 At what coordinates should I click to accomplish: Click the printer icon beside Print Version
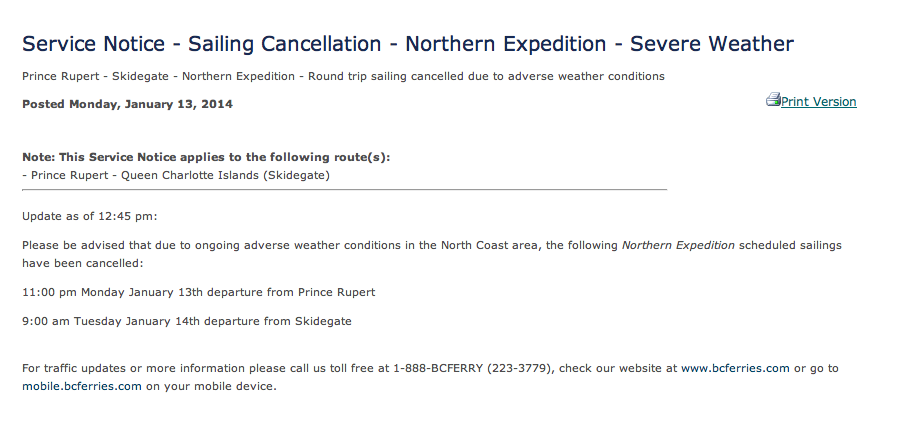773,99
